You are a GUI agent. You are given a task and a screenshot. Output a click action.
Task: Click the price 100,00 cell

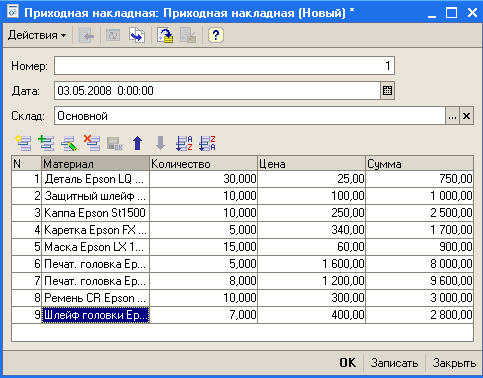point(311,196)
